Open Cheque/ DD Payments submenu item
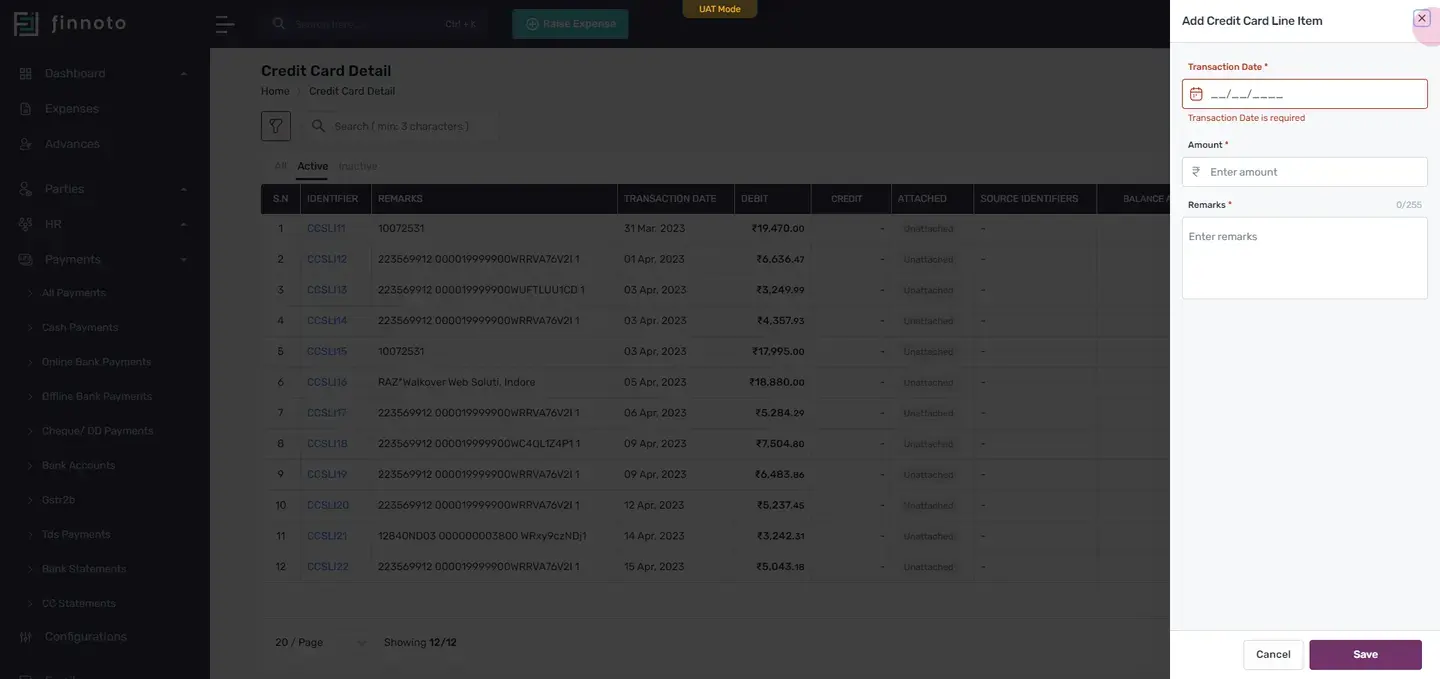The image size is (1440, 679). (97, 431)
